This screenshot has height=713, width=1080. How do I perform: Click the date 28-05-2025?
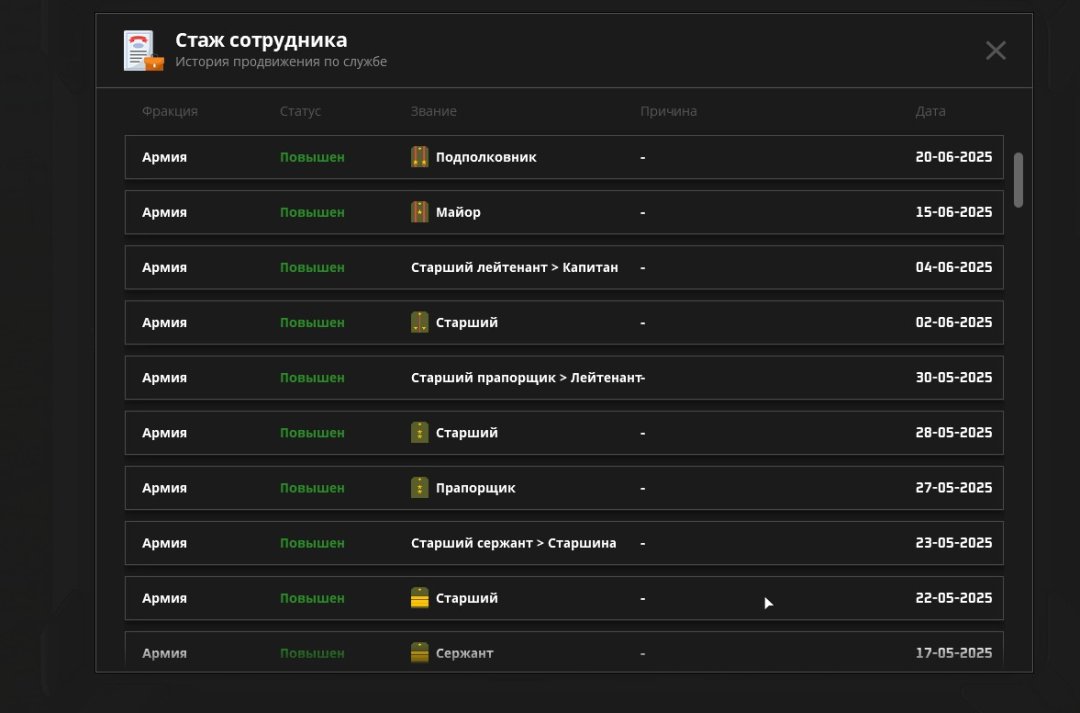954,433
